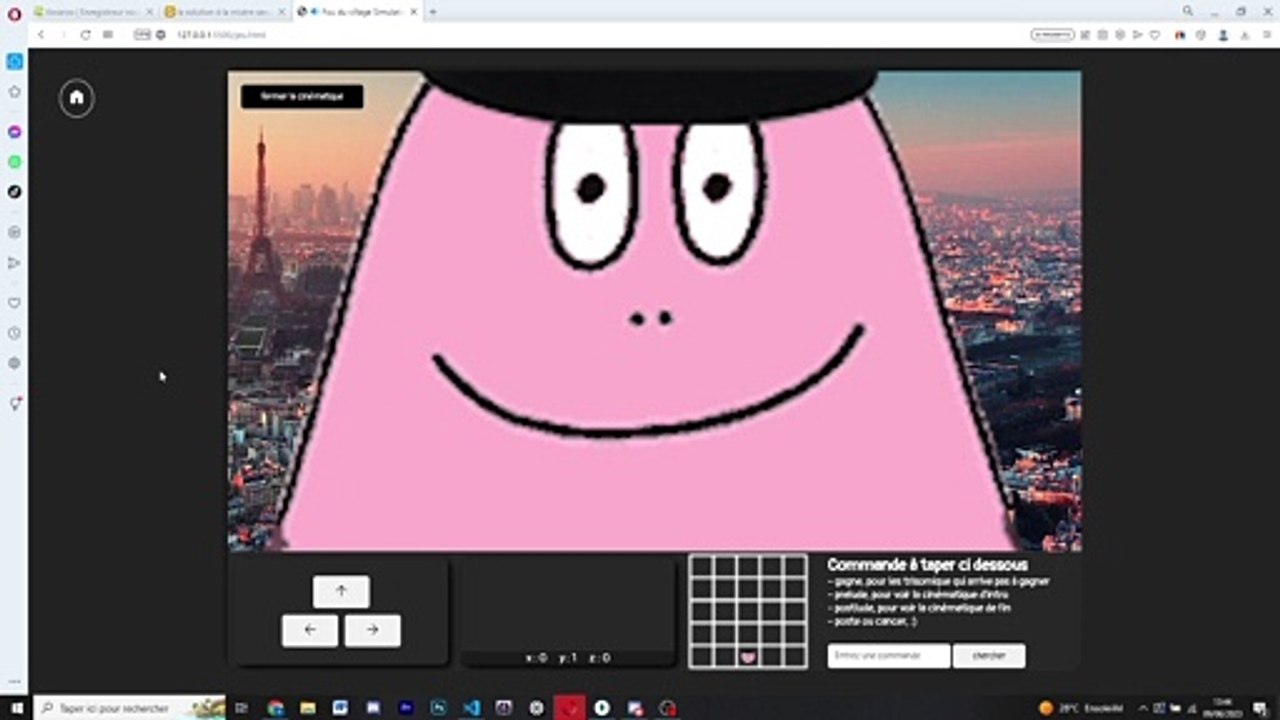This screenshot has height=720, width=1280.
Task: Switch to the 'Fou du village Simulator' tab
Action: click(x=356, y=11)
